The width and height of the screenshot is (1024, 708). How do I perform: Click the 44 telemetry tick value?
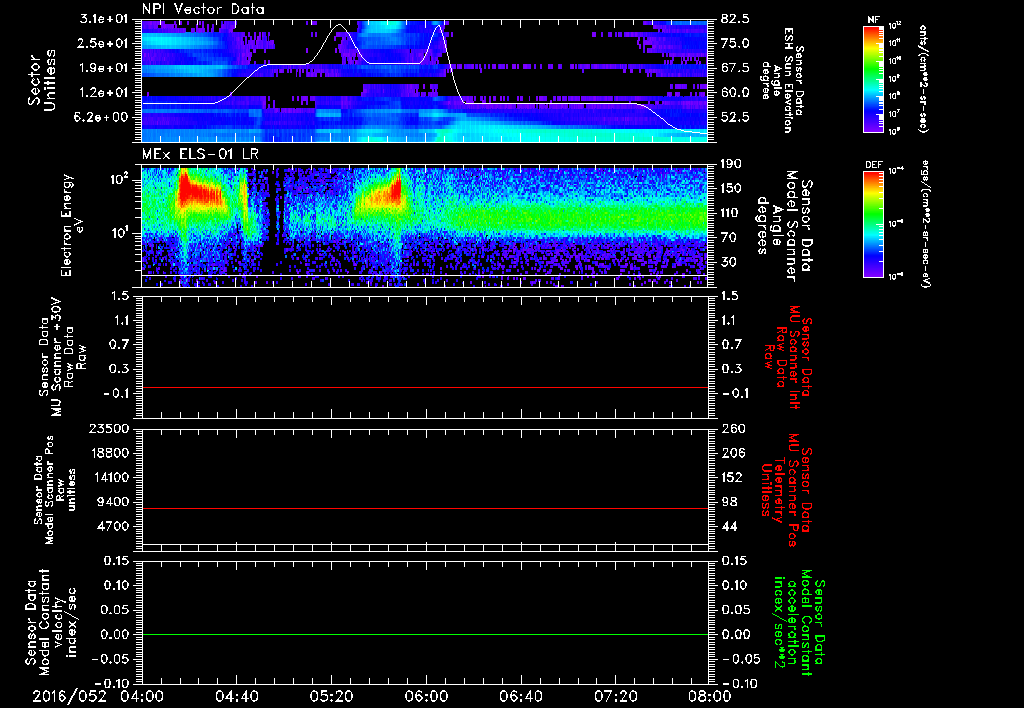(x=729, y=526)
